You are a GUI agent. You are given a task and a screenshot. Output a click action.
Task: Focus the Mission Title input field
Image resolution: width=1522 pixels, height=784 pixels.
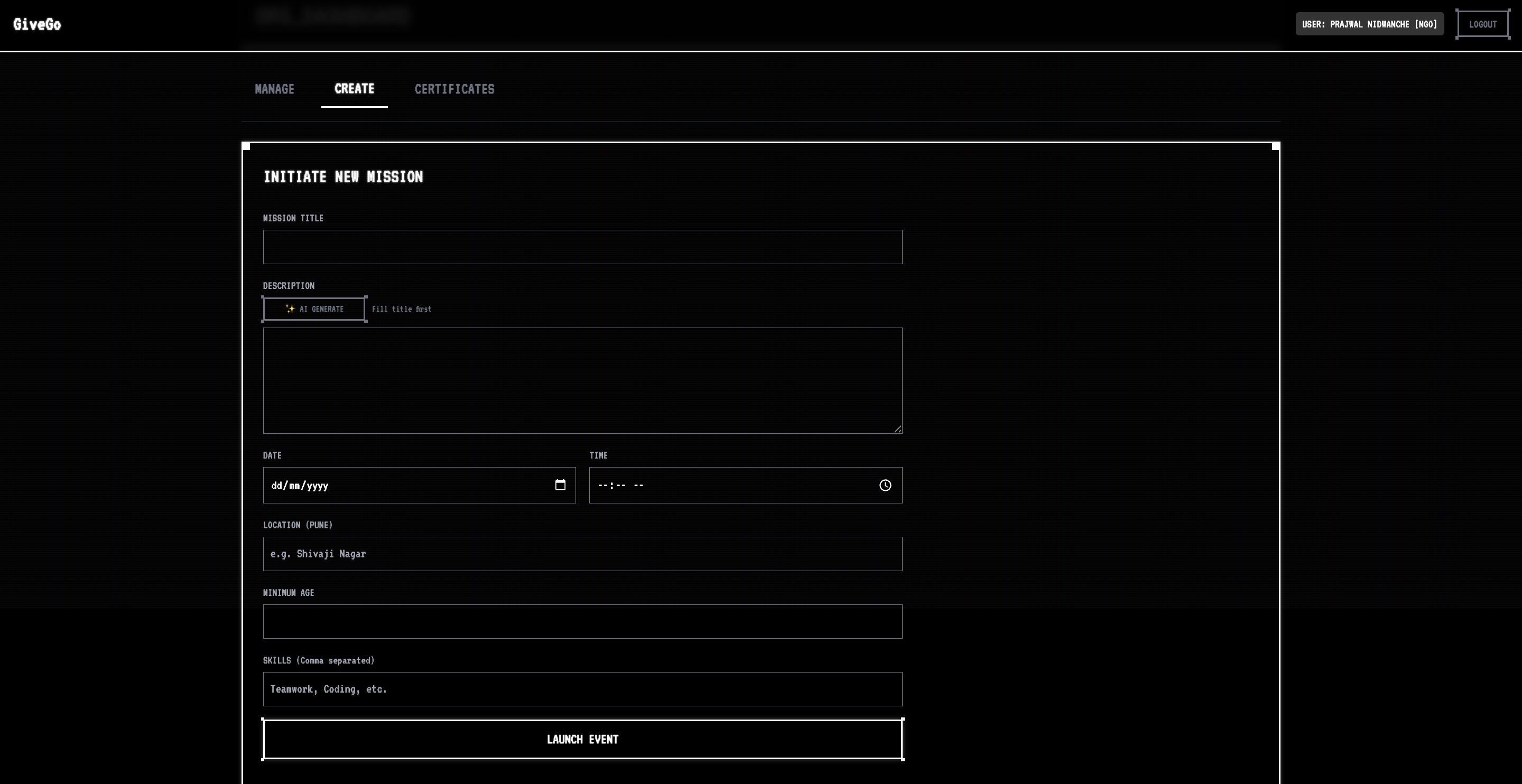pyautogui.click(x=582, y=247)
